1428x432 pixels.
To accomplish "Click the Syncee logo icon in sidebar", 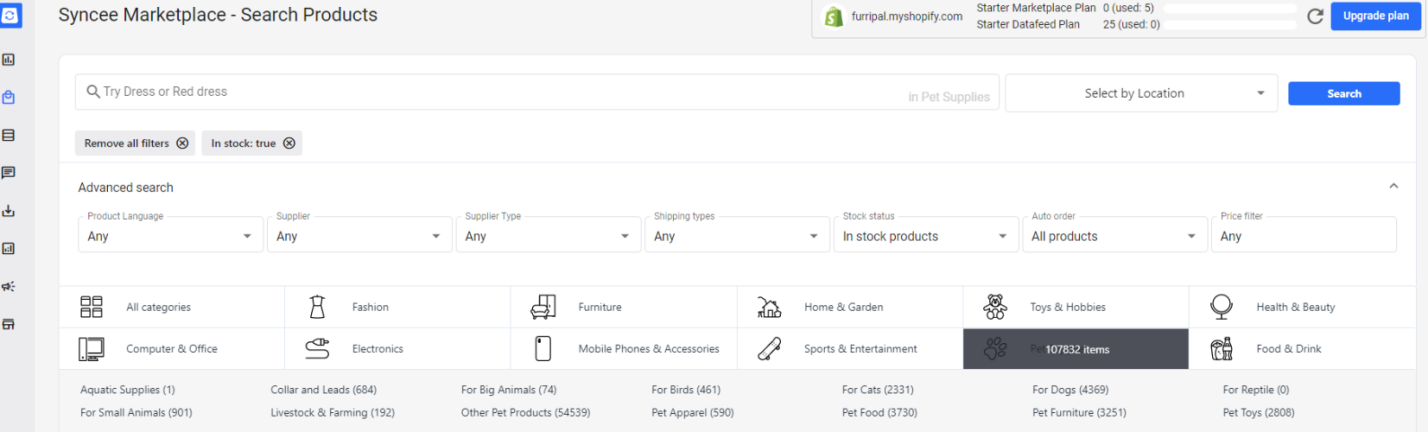I will [x=9, y=17].
